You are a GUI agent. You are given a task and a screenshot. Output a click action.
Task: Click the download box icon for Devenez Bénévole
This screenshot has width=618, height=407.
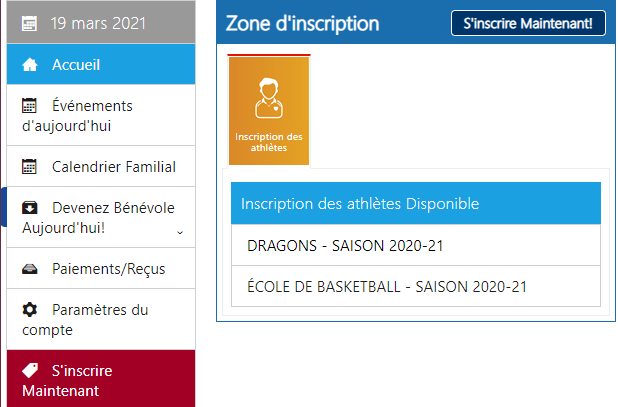click(x=30, y=208)
